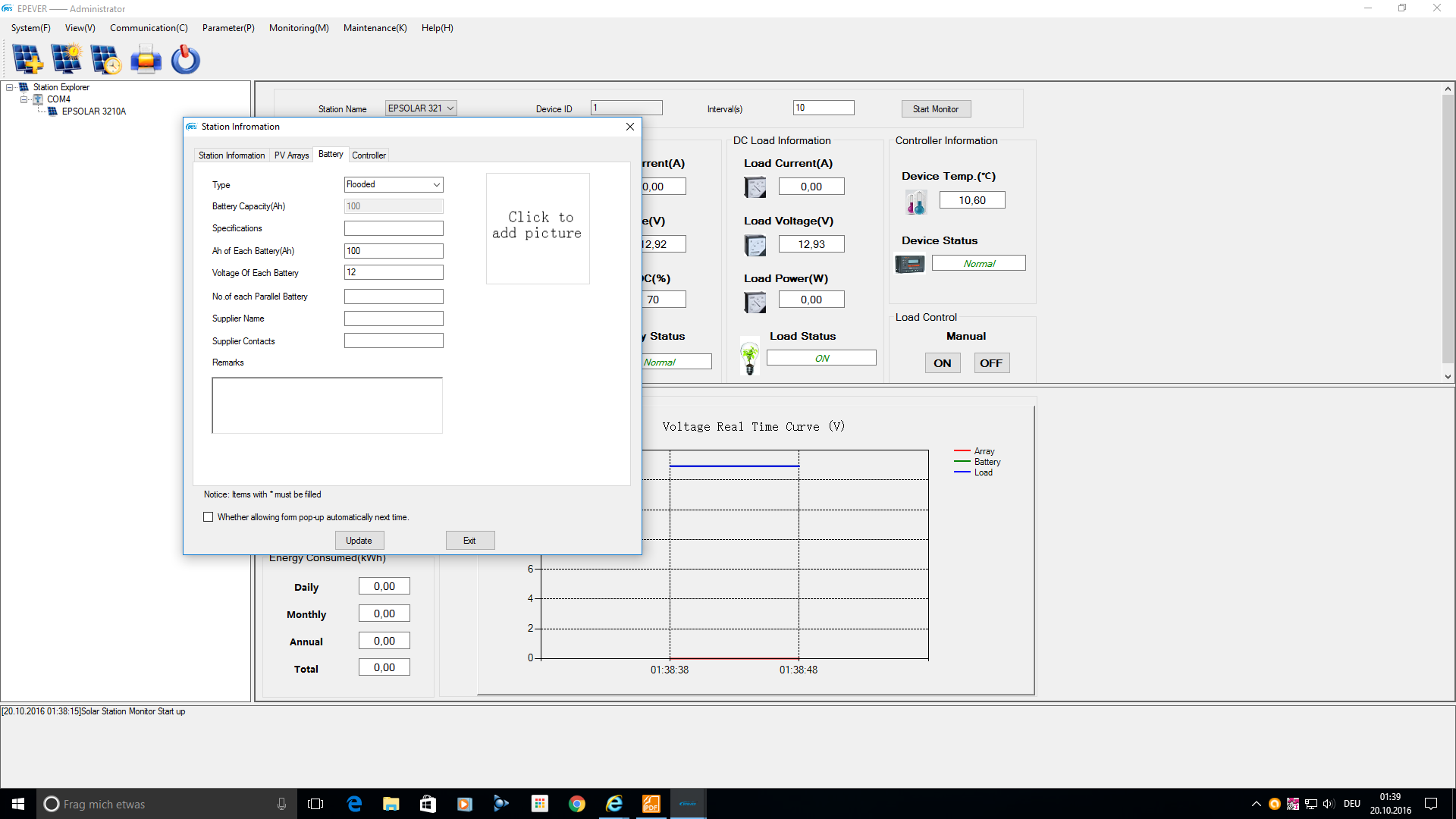Click the blue power button toolbar icon
The height and width of the screenshot is (819, 1456).
tap(185, 59)
